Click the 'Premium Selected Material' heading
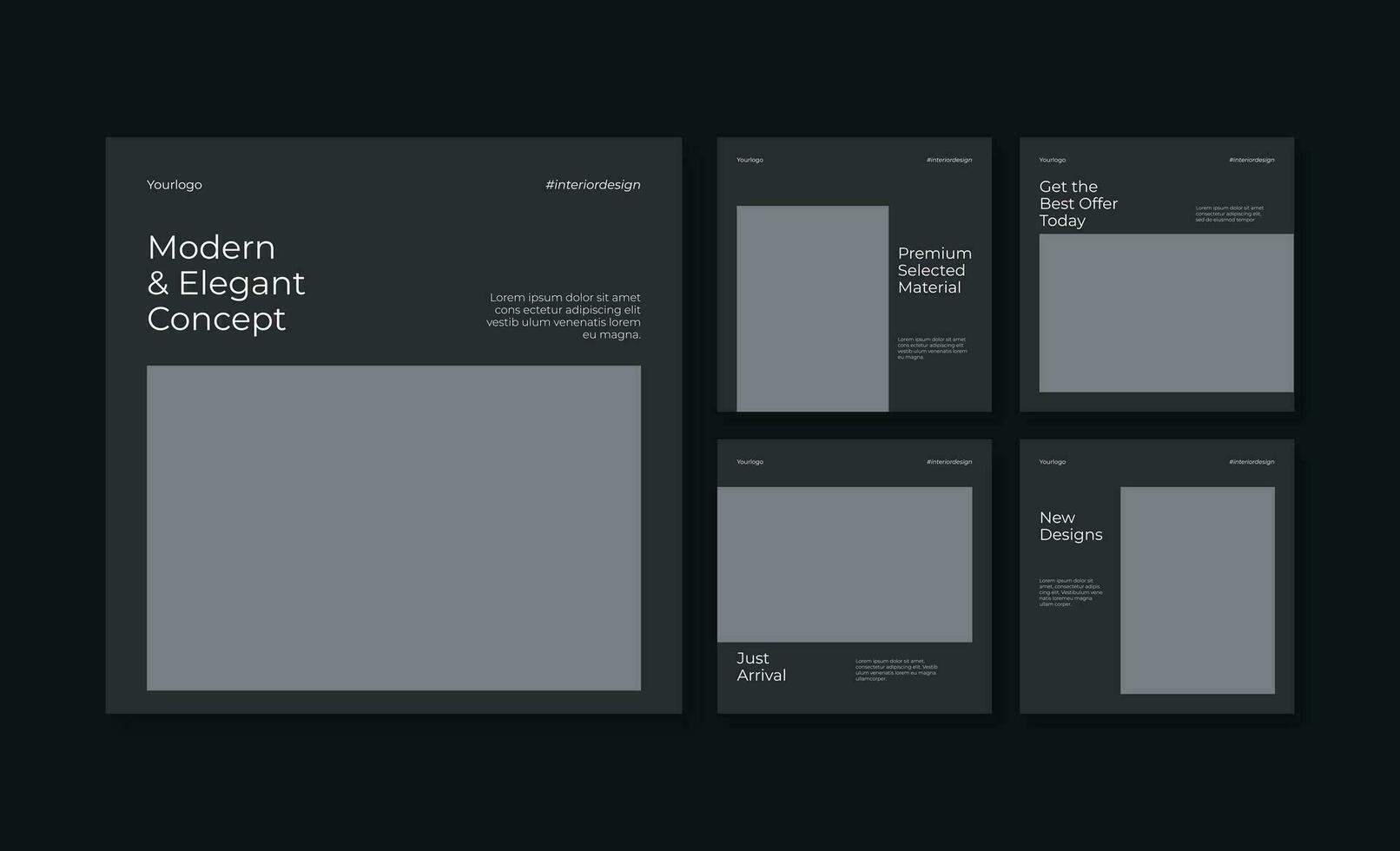This screenshot has width=1400, height=851. tap(934, 270)
